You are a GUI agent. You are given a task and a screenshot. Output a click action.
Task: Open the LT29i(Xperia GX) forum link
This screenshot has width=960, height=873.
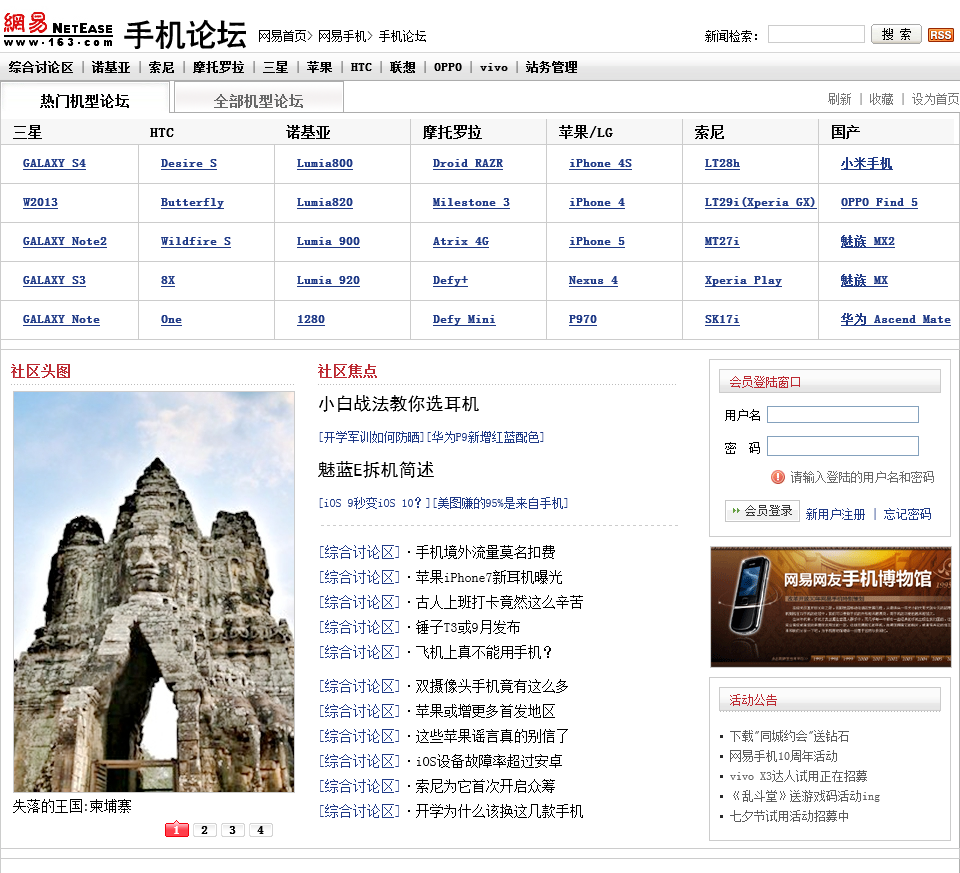point(760,203)
